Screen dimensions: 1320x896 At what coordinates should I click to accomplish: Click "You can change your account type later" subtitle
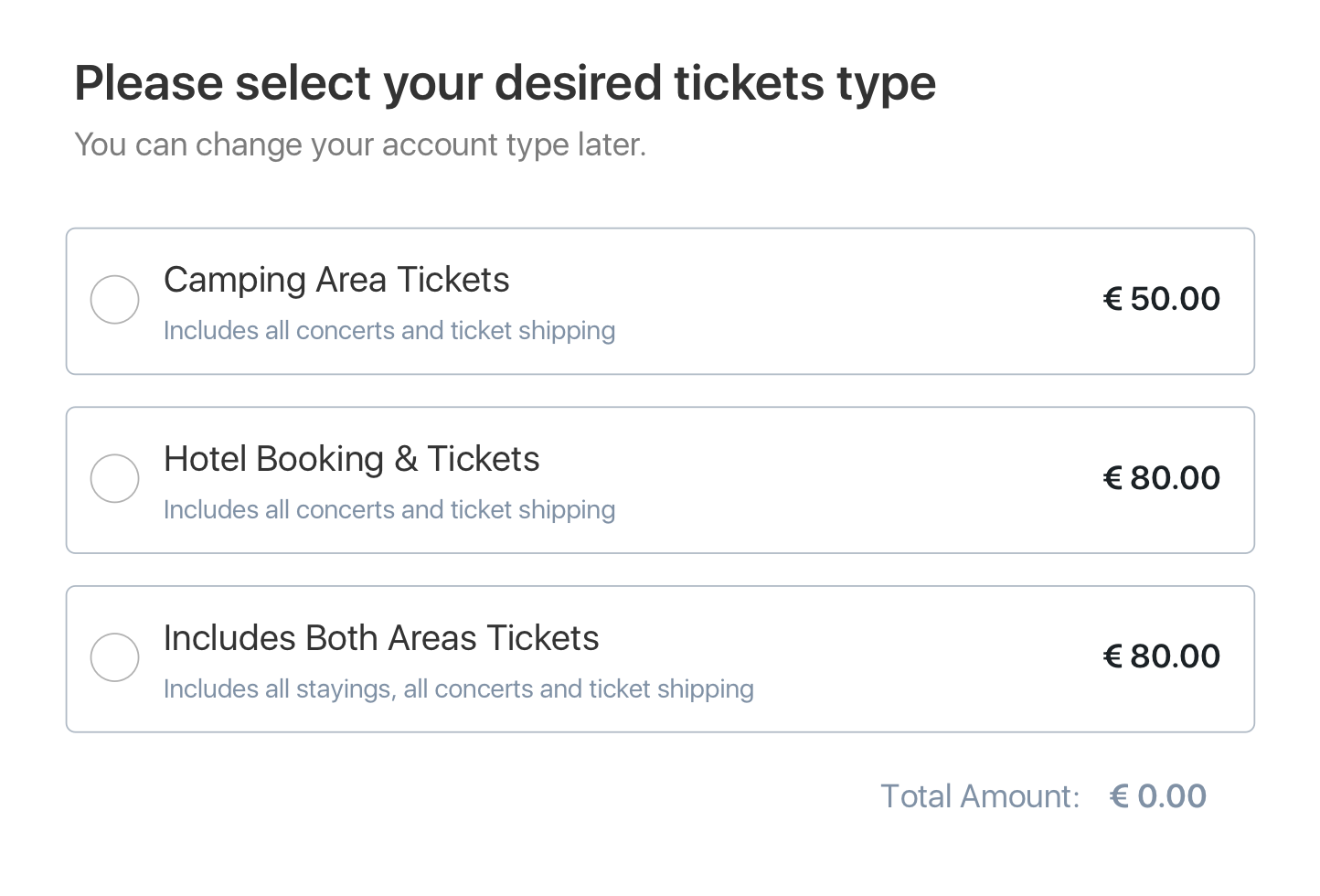[360, 144]
